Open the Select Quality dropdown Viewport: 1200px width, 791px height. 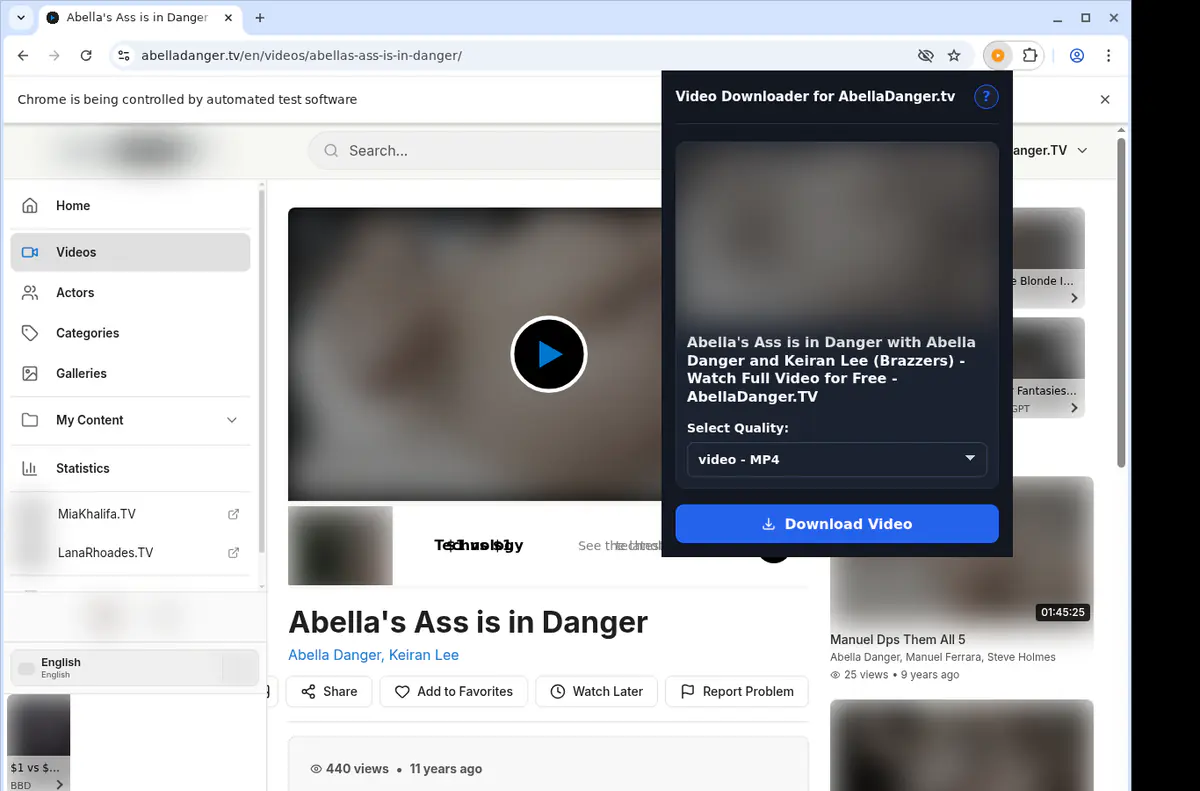pos(837,459)
